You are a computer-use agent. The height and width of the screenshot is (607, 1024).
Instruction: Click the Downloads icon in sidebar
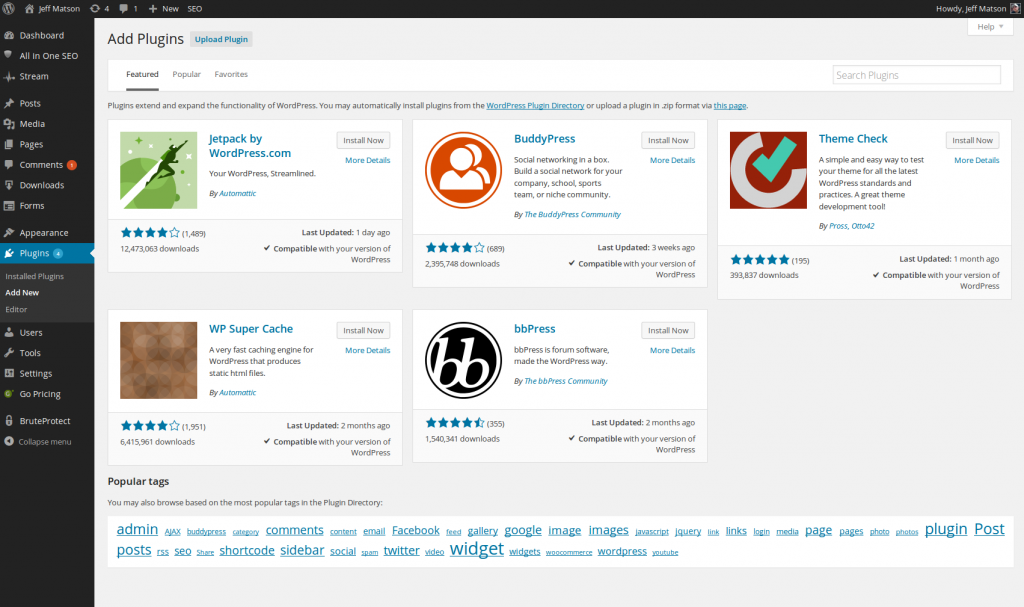pyautogui.click(x=9, y=185)
